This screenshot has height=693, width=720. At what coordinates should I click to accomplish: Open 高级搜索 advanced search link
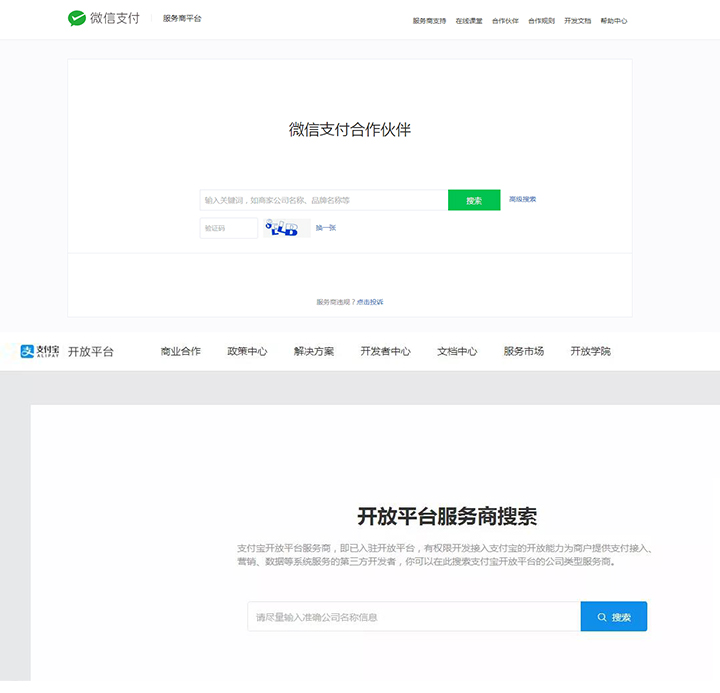point(523,199)
